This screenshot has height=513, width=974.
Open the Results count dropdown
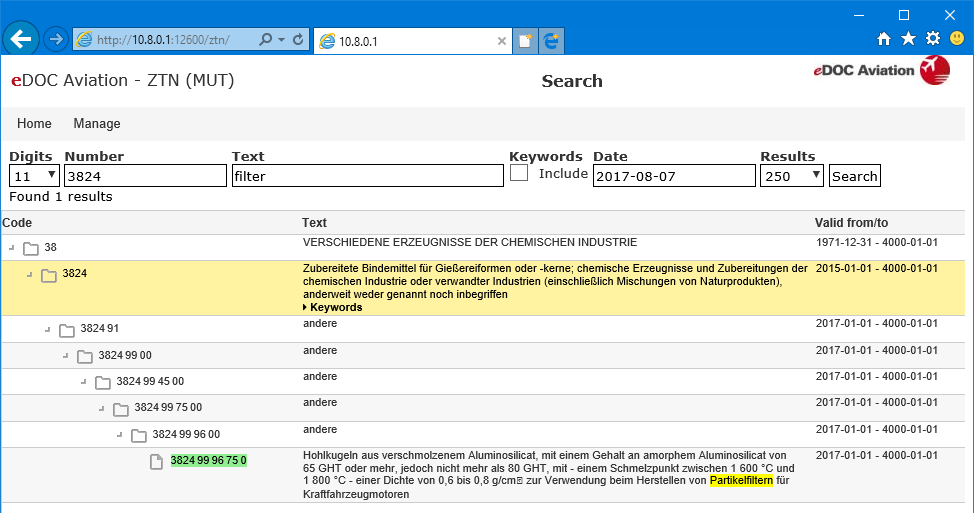(x=791, y=176)
